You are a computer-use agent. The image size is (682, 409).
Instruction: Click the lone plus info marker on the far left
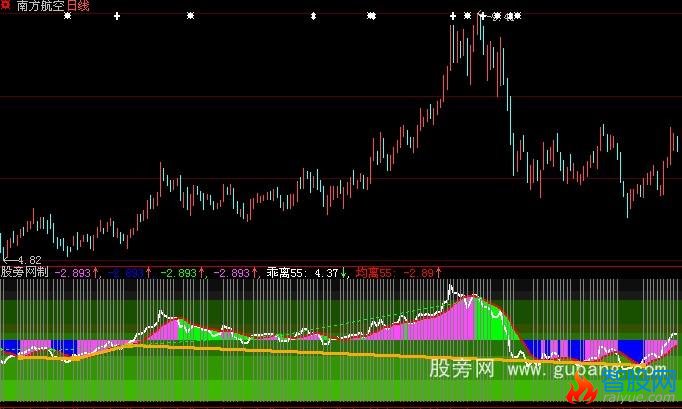pos(117,16)
